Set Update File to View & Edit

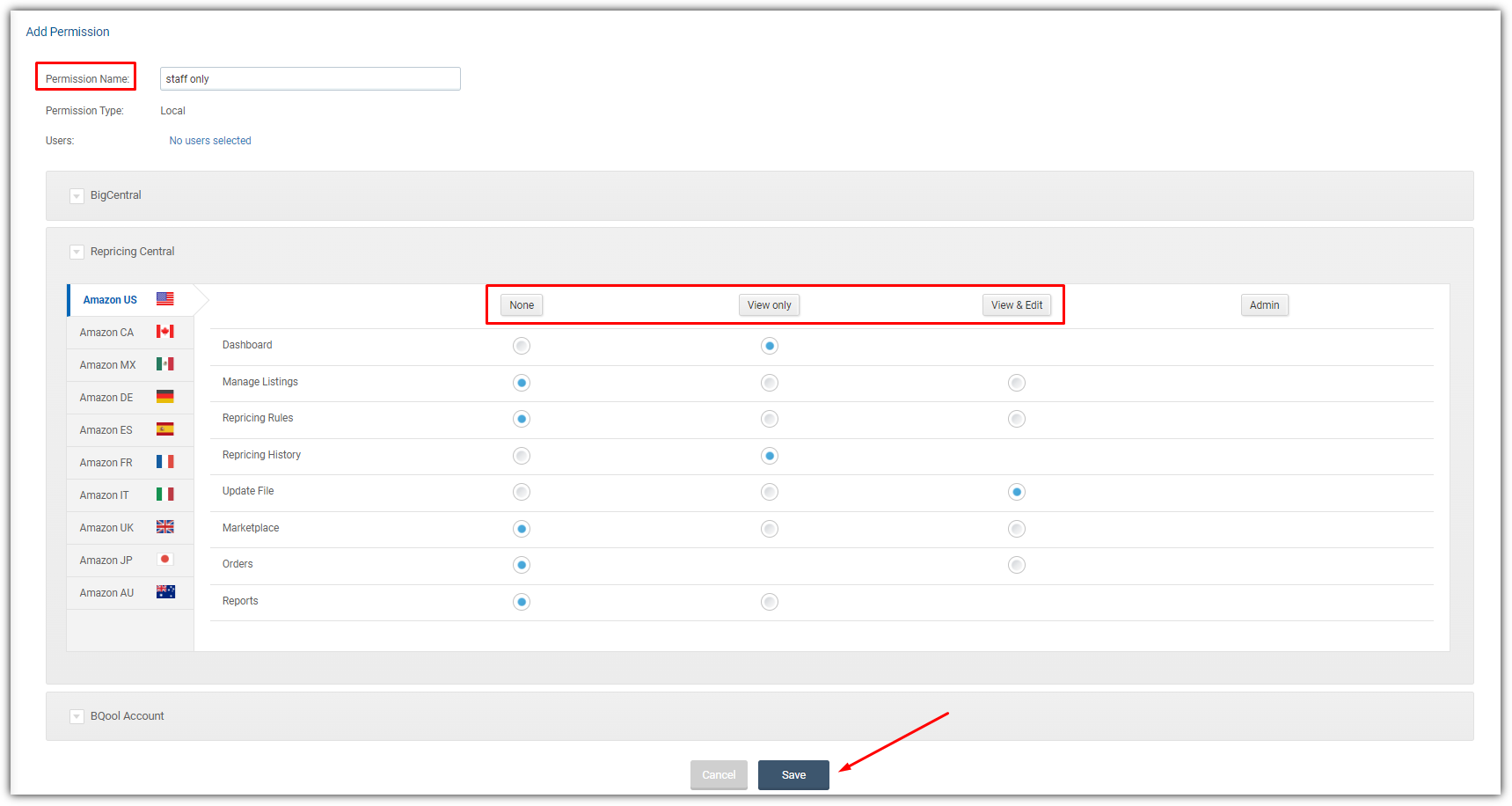coord(1017,492)
